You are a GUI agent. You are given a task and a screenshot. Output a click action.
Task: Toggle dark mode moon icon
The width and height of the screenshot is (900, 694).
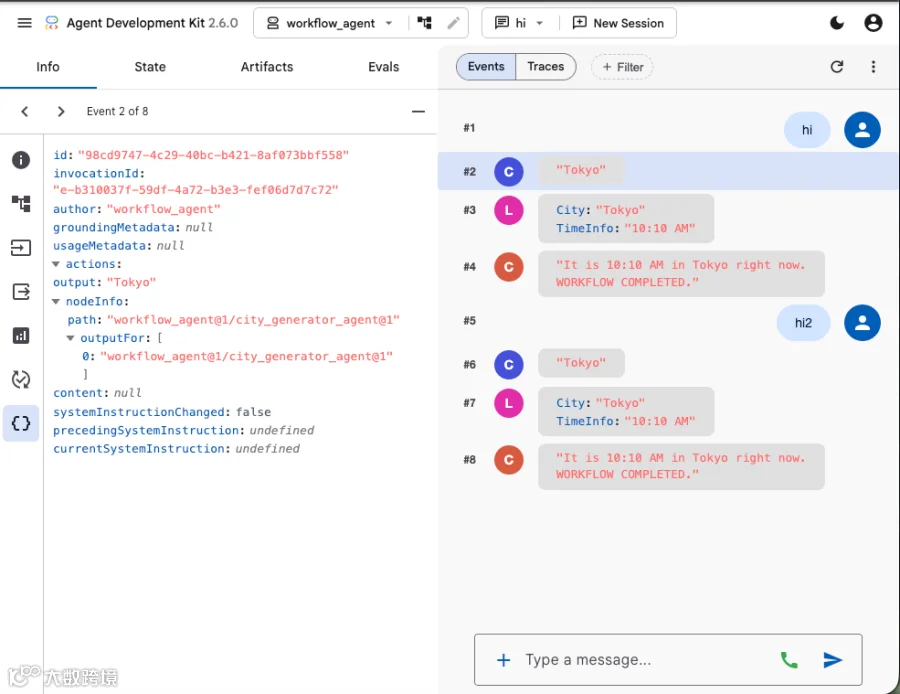point(837,23)
